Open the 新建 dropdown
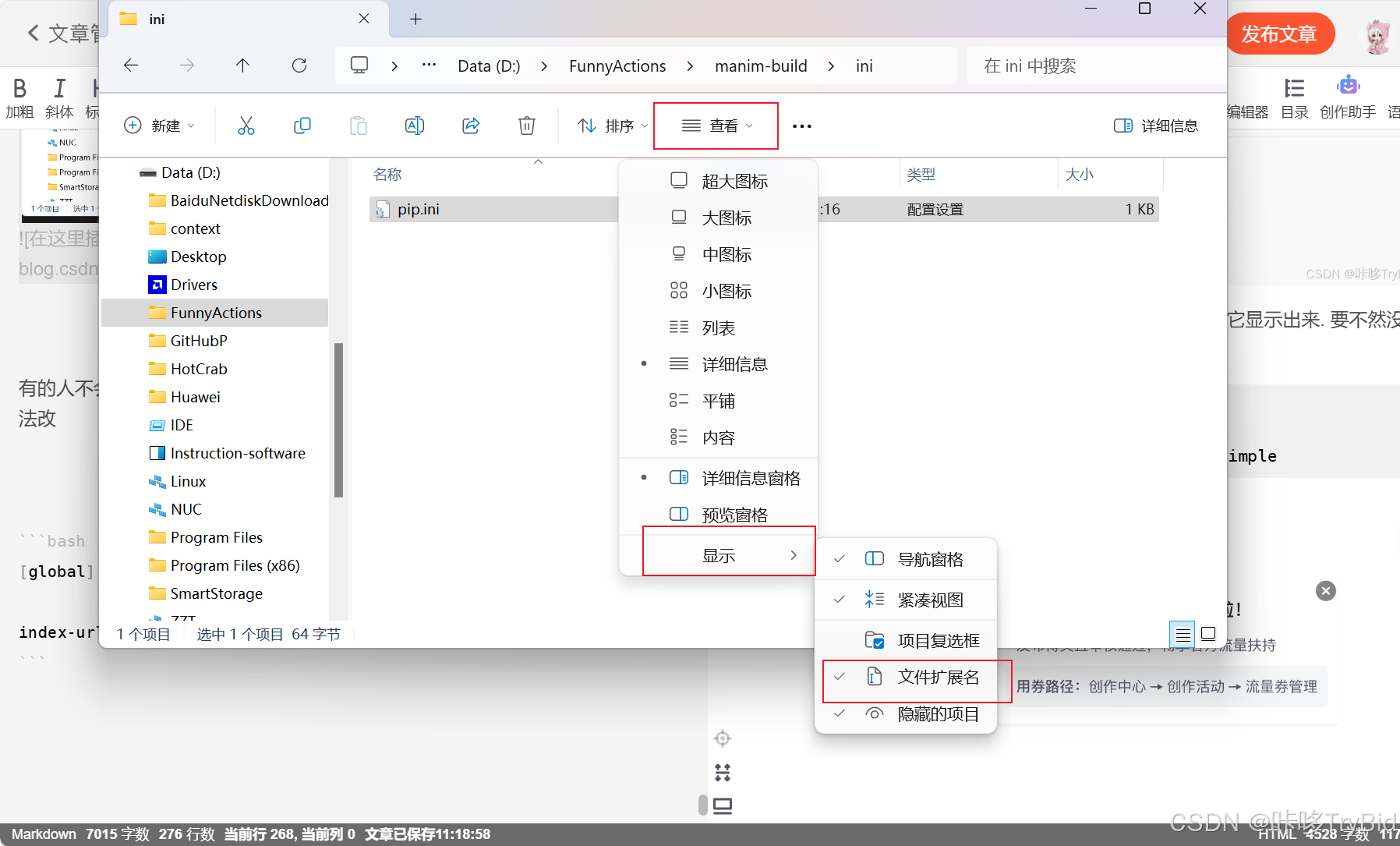The image size is (1400, 846). [160, 126]
